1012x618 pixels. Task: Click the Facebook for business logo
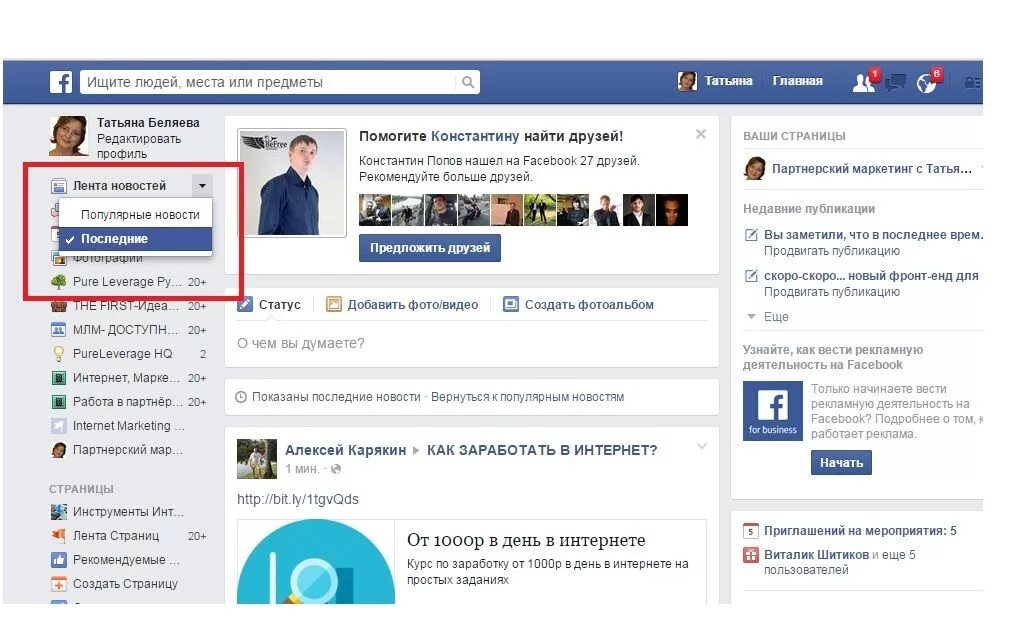pos(773,411)
